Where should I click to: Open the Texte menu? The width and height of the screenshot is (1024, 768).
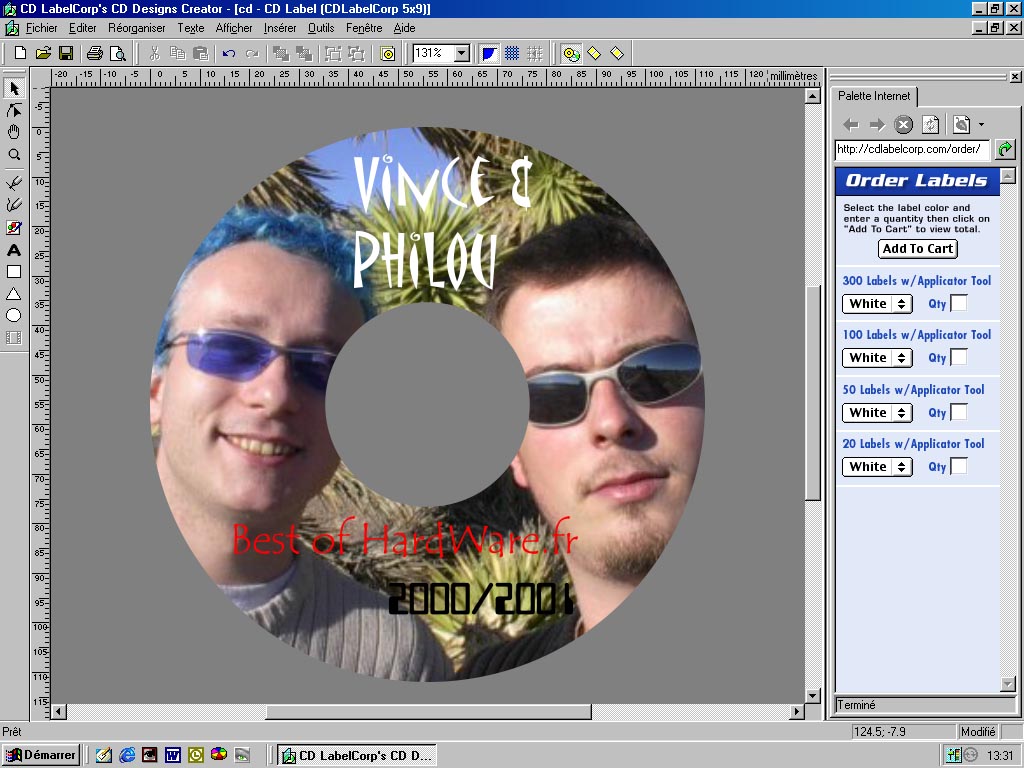click(x=191, y=28)
